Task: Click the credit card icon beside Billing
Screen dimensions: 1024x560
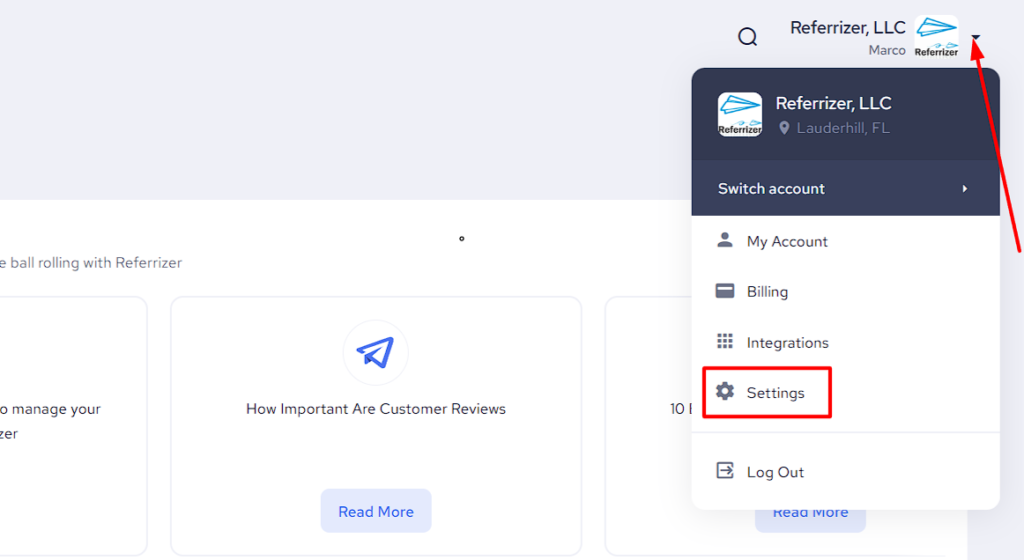Action: (x=725, y=292)
